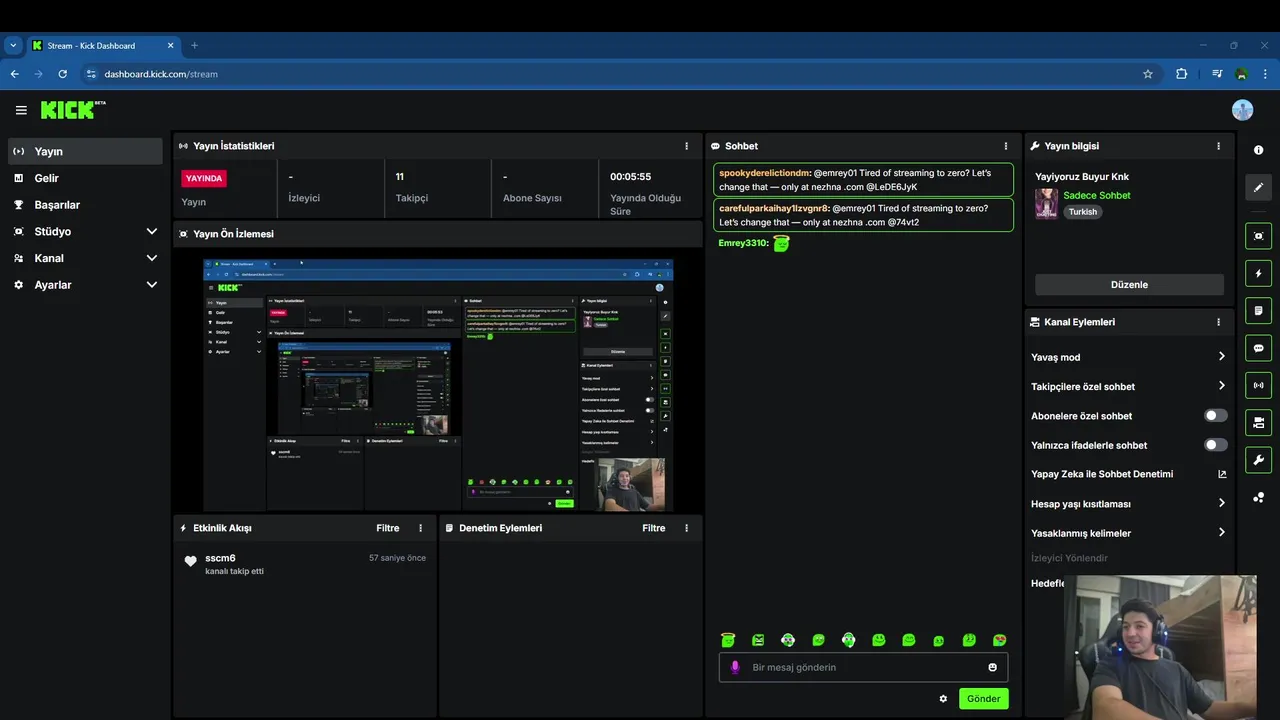Toggle the document moderation widget icon in sidebar

1258,311
